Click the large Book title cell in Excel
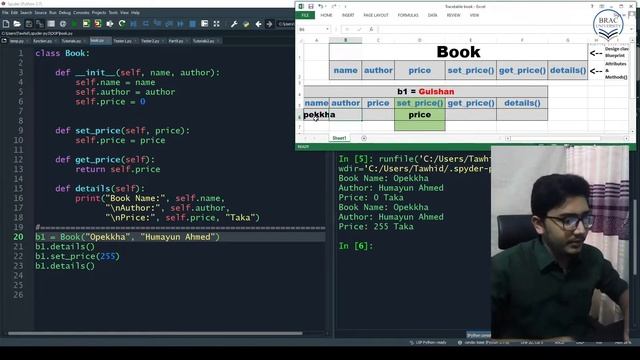Viewport: 640px width, 360px height. pyautogui.click(x=458, y=52)
